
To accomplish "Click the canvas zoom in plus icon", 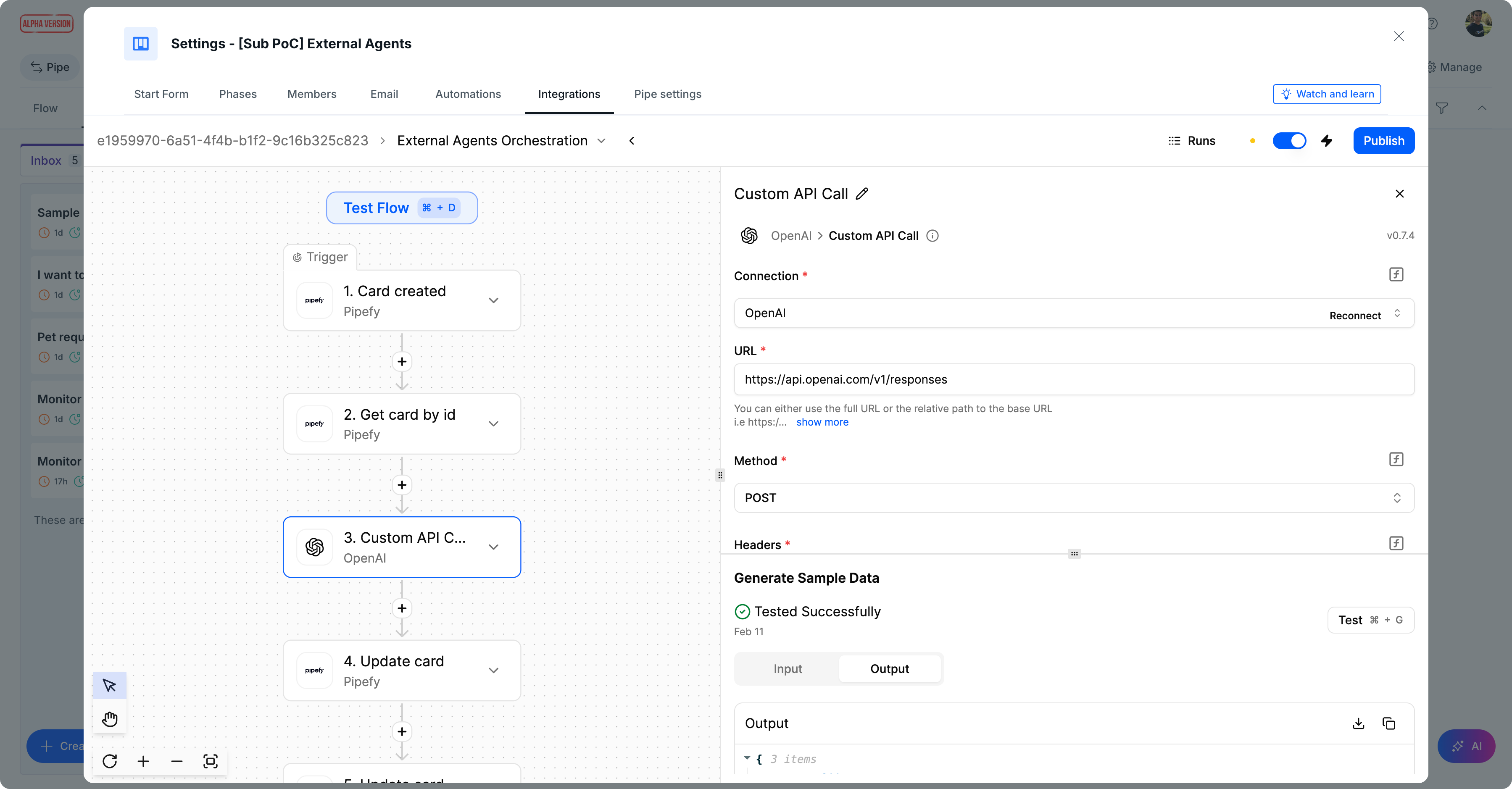I will click(143, 761).
